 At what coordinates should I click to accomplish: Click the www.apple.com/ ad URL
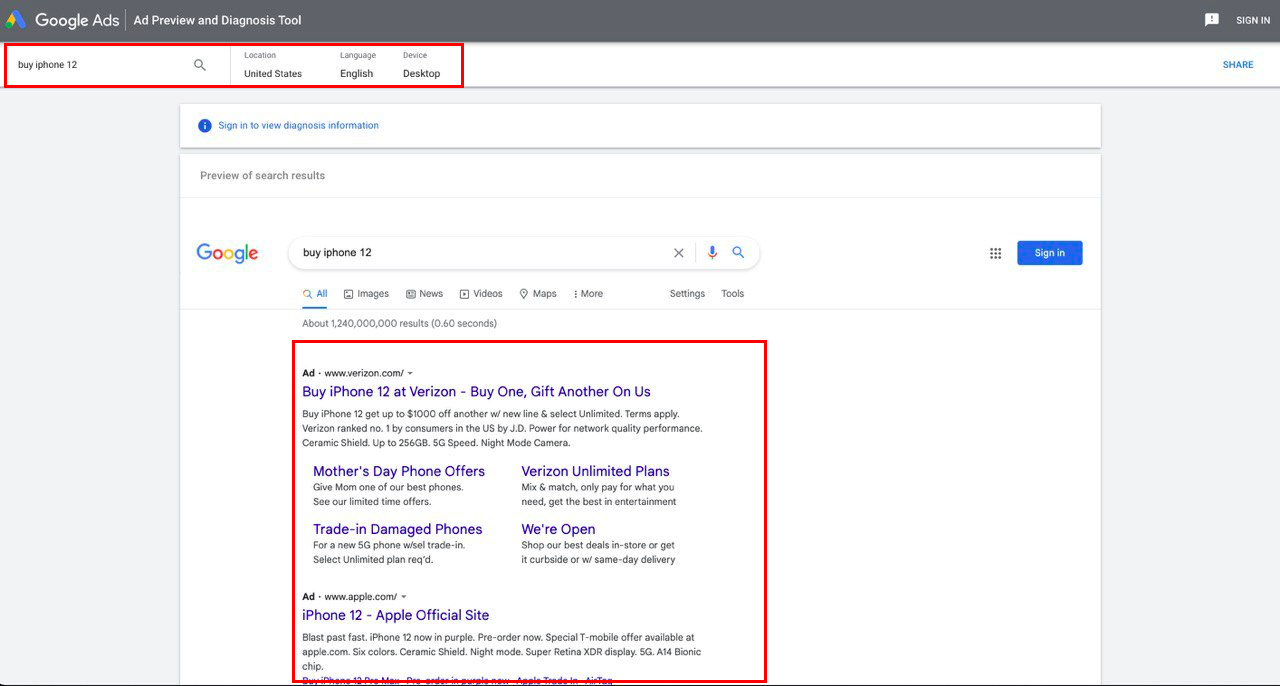click(x=360, y=597)
